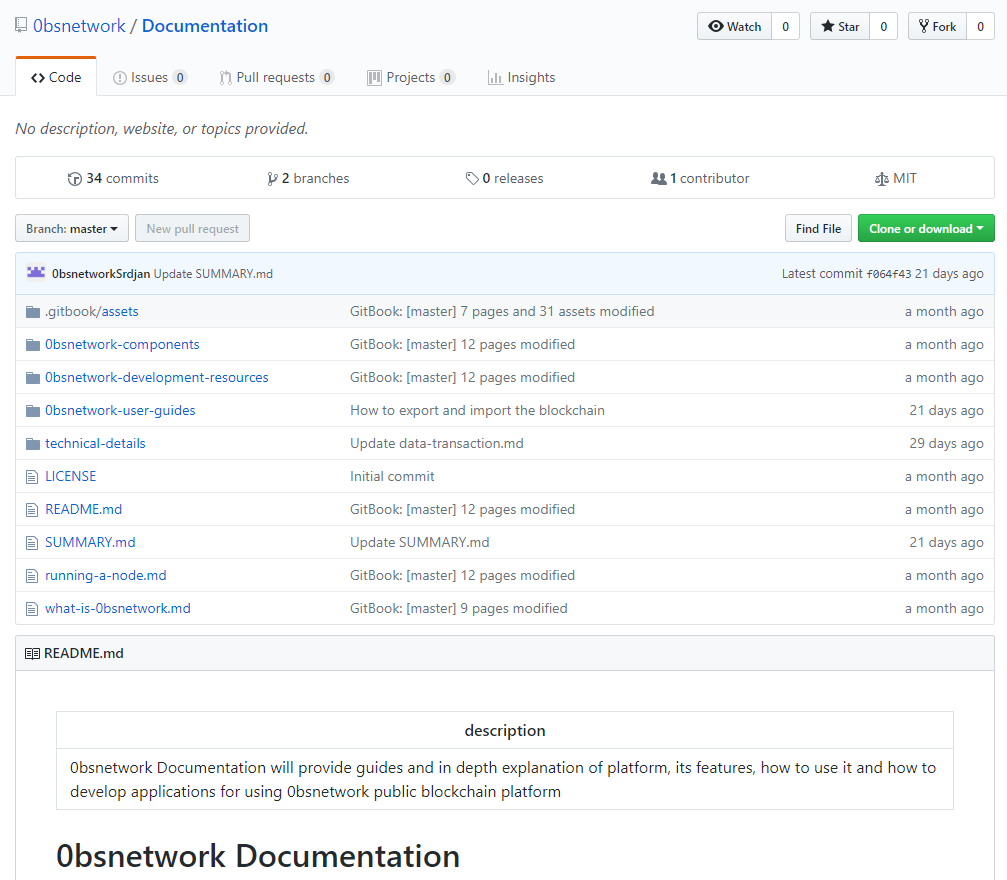This screenshot has width=1007, height=880.
Task: Open the SUMMARY.md file
Action: 90,543
